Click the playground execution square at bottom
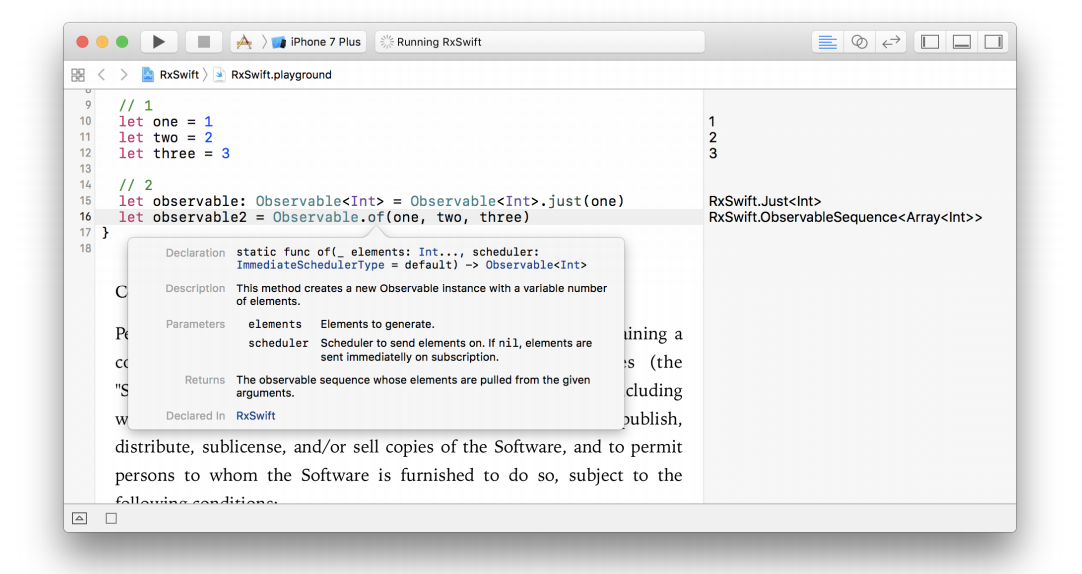1082x574 pixels. pos(111,518)
